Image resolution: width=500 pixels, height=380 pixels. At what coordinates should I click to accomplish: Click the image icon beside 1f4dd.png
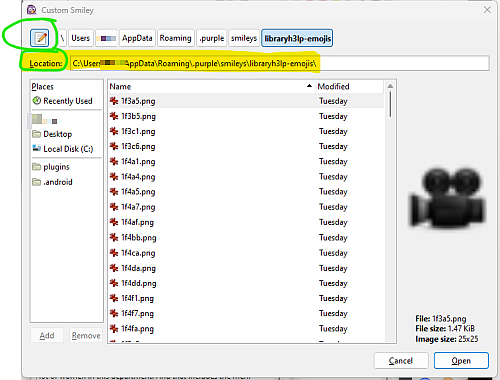114,283
